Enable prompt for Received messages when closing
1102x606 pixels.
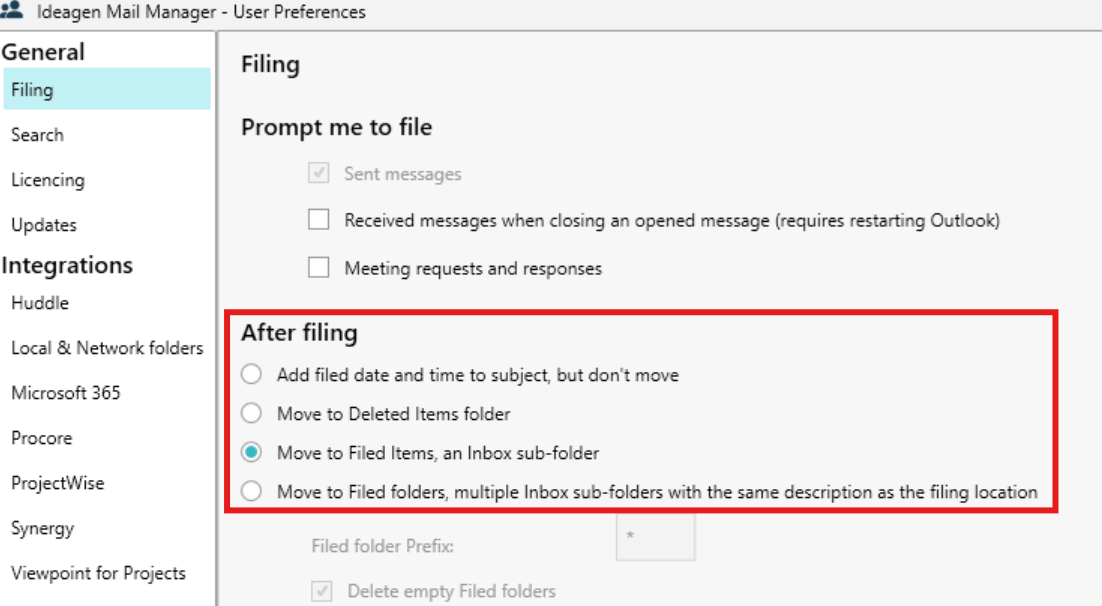pyautogui.click(x=319, y=220)
